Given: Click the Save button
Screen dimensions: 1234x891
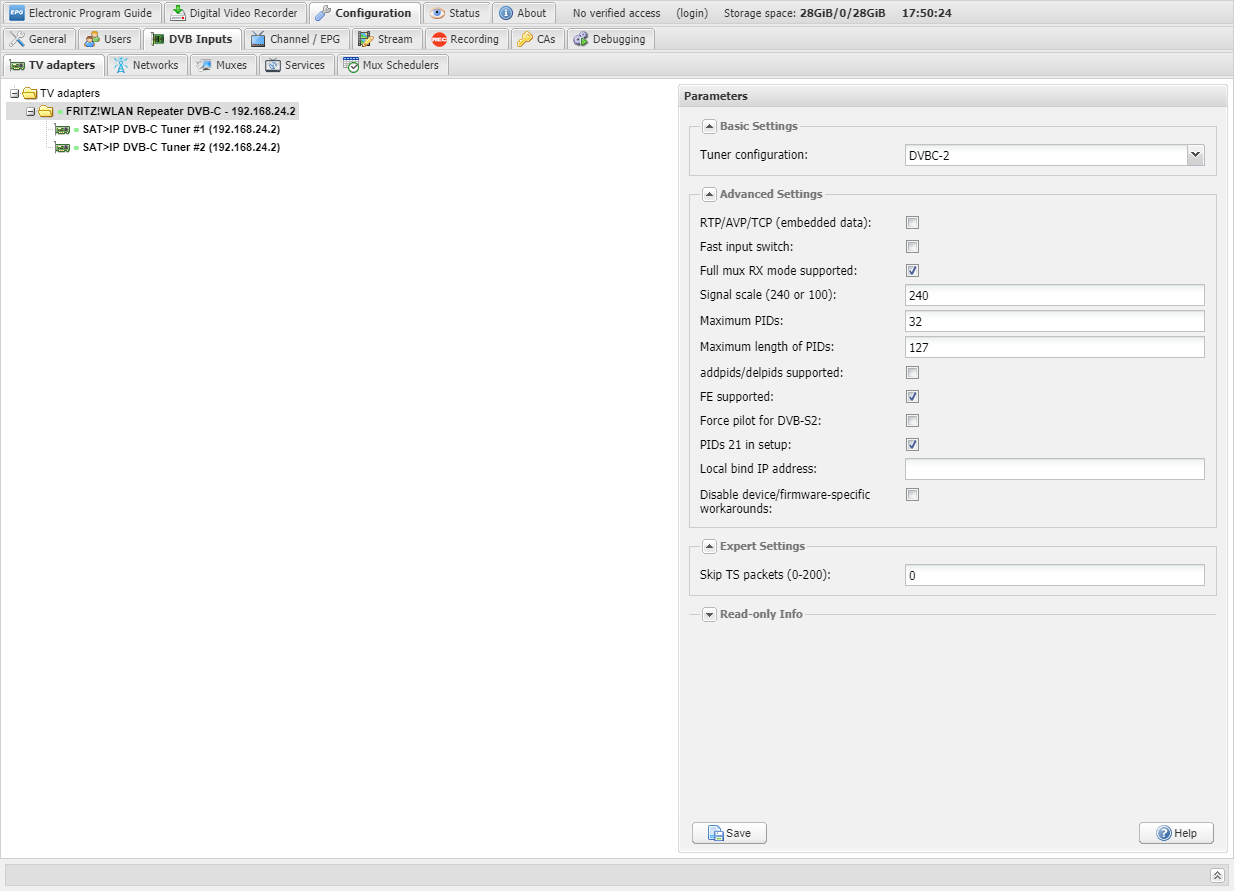Looking at the screenshot, I should [729, 833].
